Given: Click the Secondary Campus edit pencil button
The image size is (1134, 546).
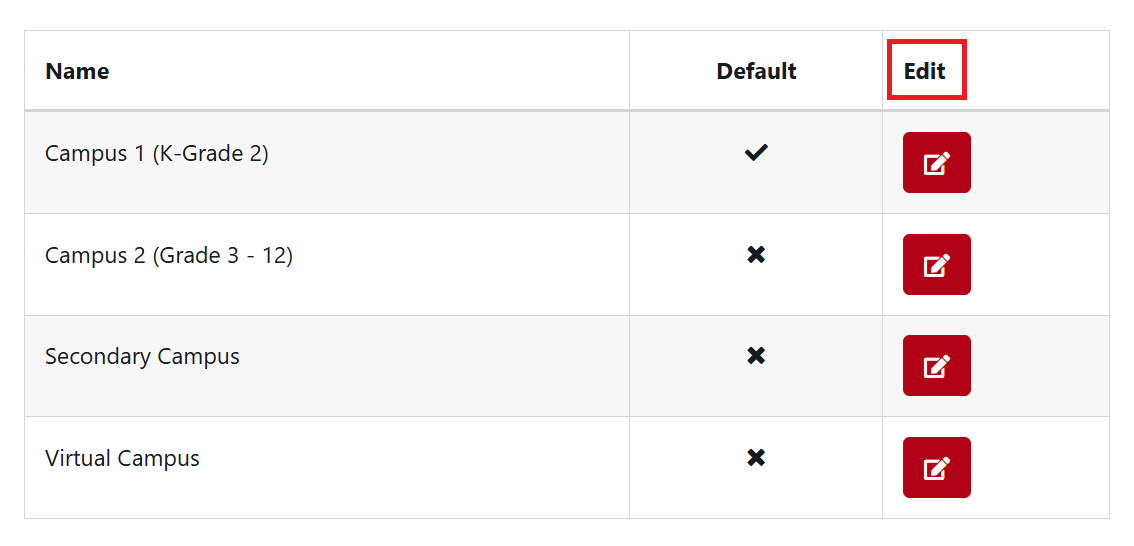Looking at the screenshot, I should [936, 365].
